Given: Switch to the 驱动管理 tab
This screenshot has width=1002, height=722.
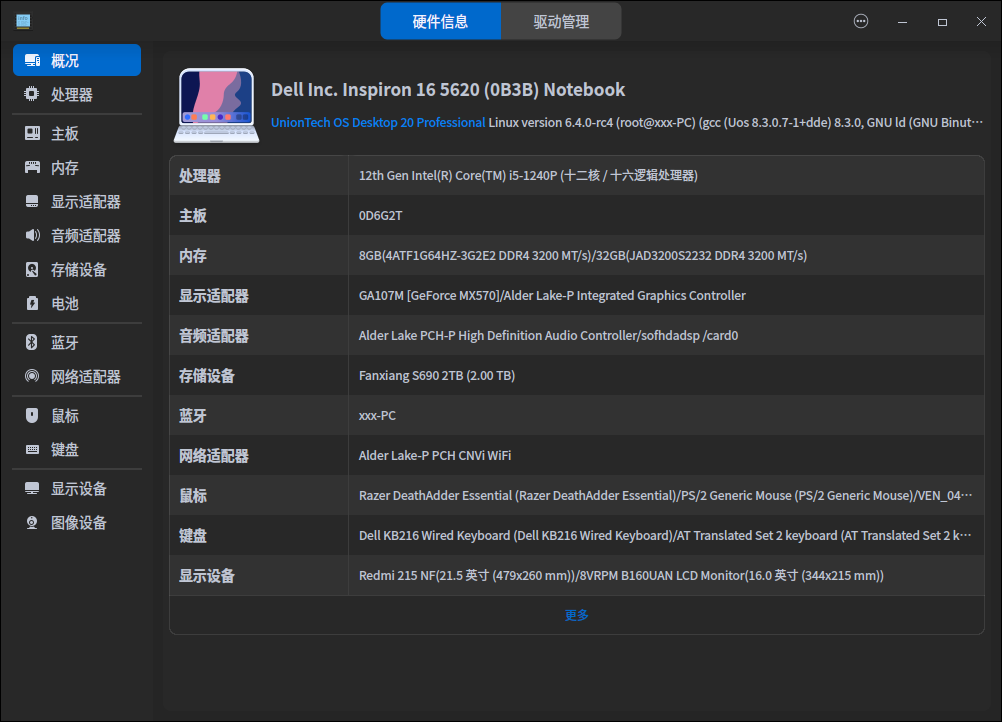Looking at the screenshot, I should [560, 20].
